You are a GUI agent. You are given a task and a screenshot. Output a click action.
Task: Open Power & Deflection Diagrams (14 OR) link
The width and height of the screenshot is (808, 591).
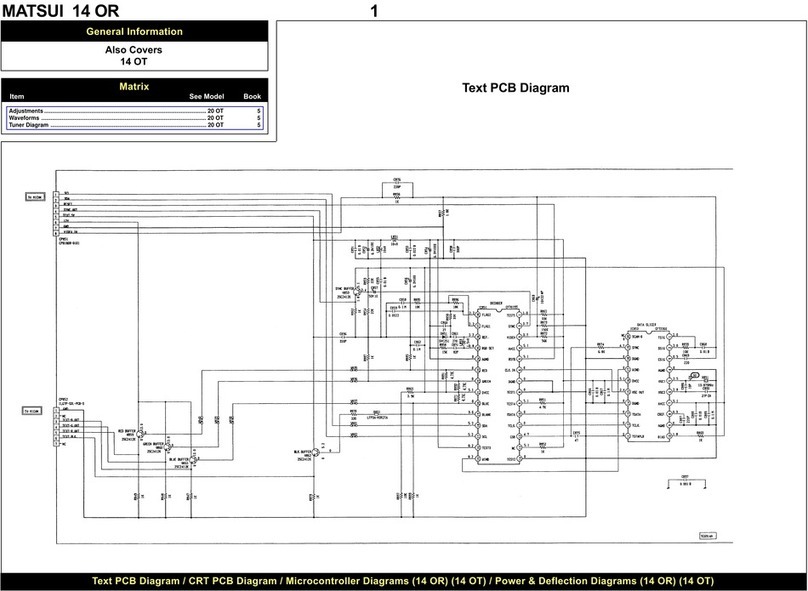point(585,581)
